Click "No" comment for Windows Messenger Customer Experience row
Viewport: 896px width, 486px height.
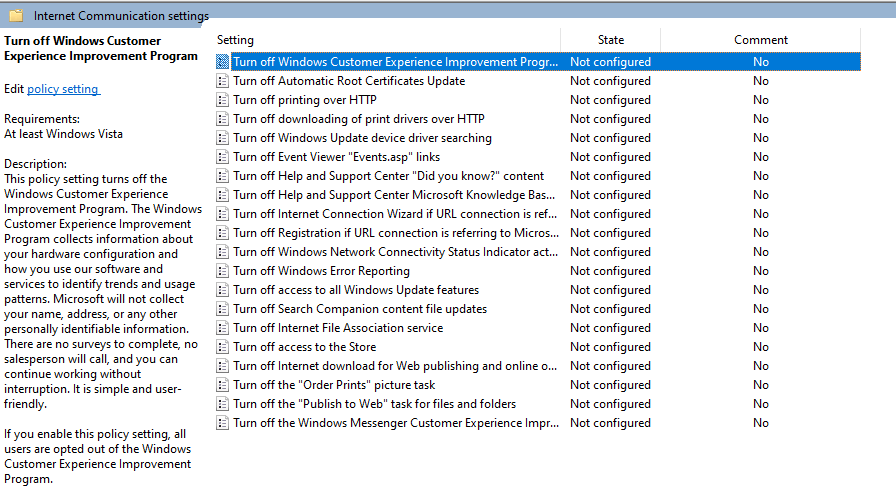[761, 423]
